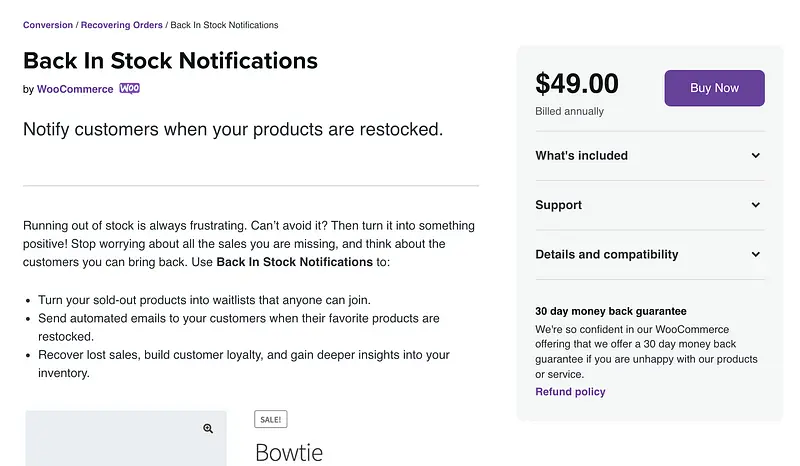
Task: Open the Recovering Orders breadcrumb
Action: [122, 25]
